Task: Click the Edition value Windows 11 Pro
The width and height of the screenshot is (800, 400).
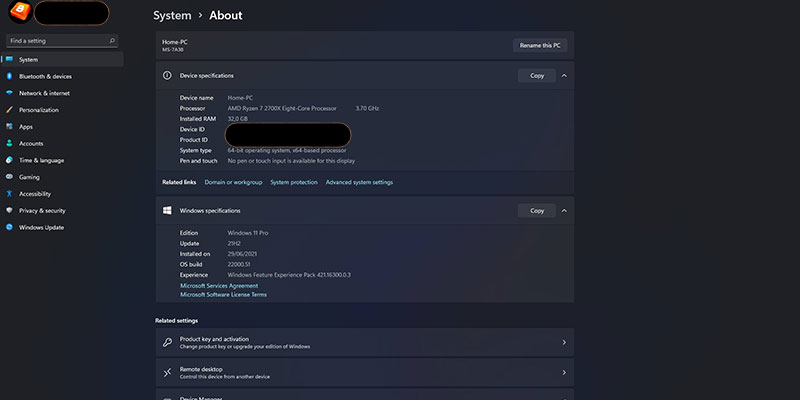Action: tap(247, 233)
